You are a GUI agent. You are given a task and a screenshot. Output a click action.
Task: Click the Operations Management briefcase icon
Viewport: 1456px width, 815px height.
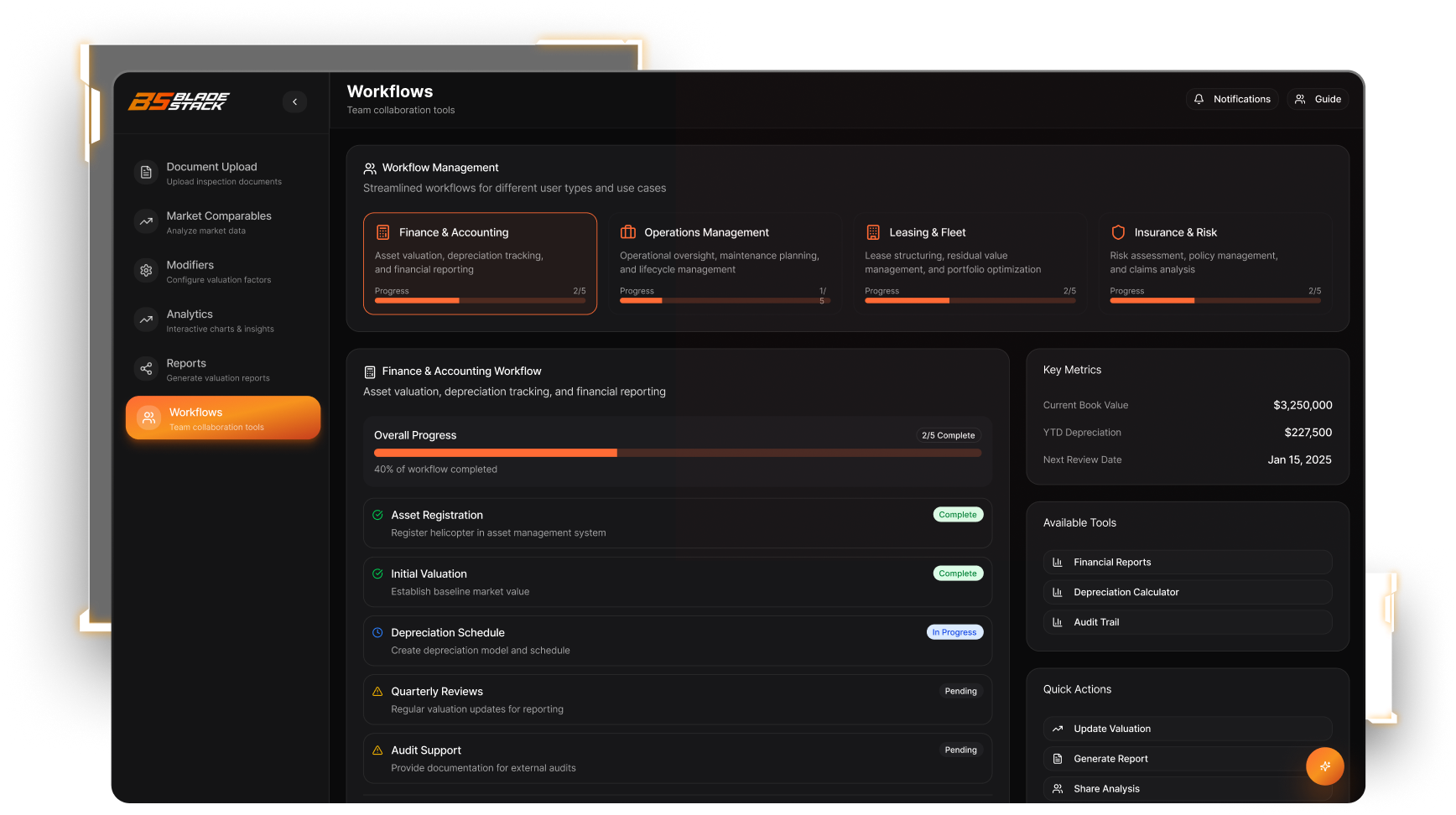pyautogui.click(x=627, y=232)
